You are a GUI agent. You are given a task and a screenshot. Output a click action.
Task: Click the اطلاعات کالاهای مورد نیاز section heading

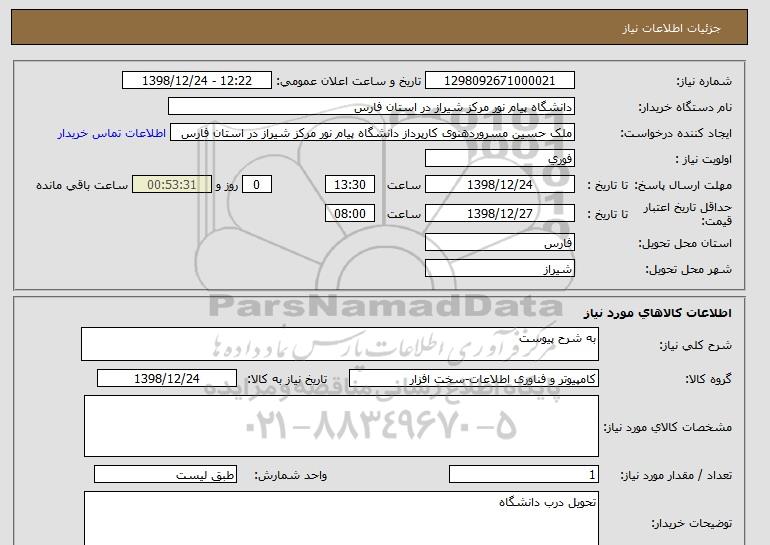[658, 313]
